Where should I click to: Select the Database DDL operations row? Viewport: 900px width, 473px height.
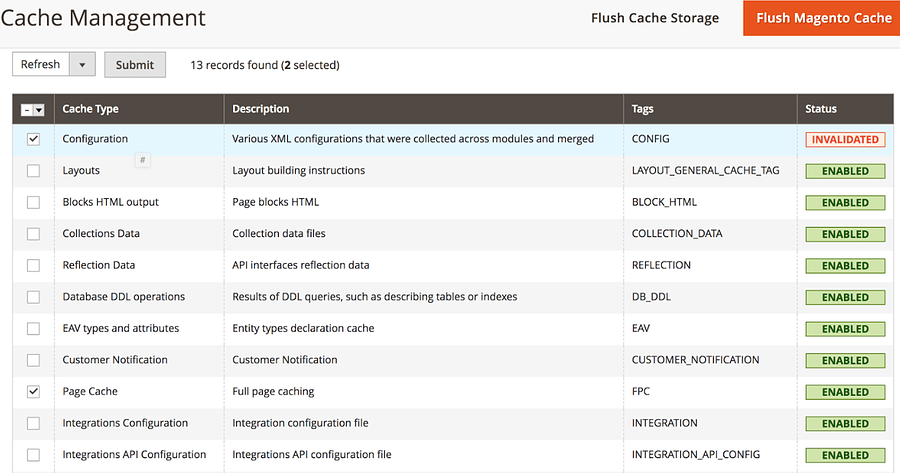coord(33,297)
